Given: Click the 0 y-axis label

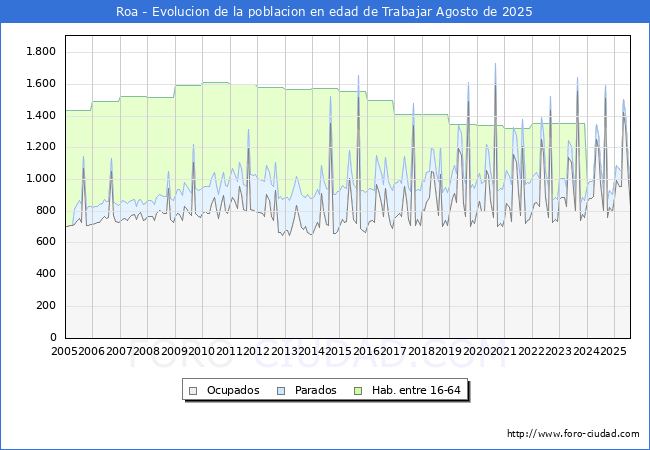Looking at the screenshot, I should (52, 338).
